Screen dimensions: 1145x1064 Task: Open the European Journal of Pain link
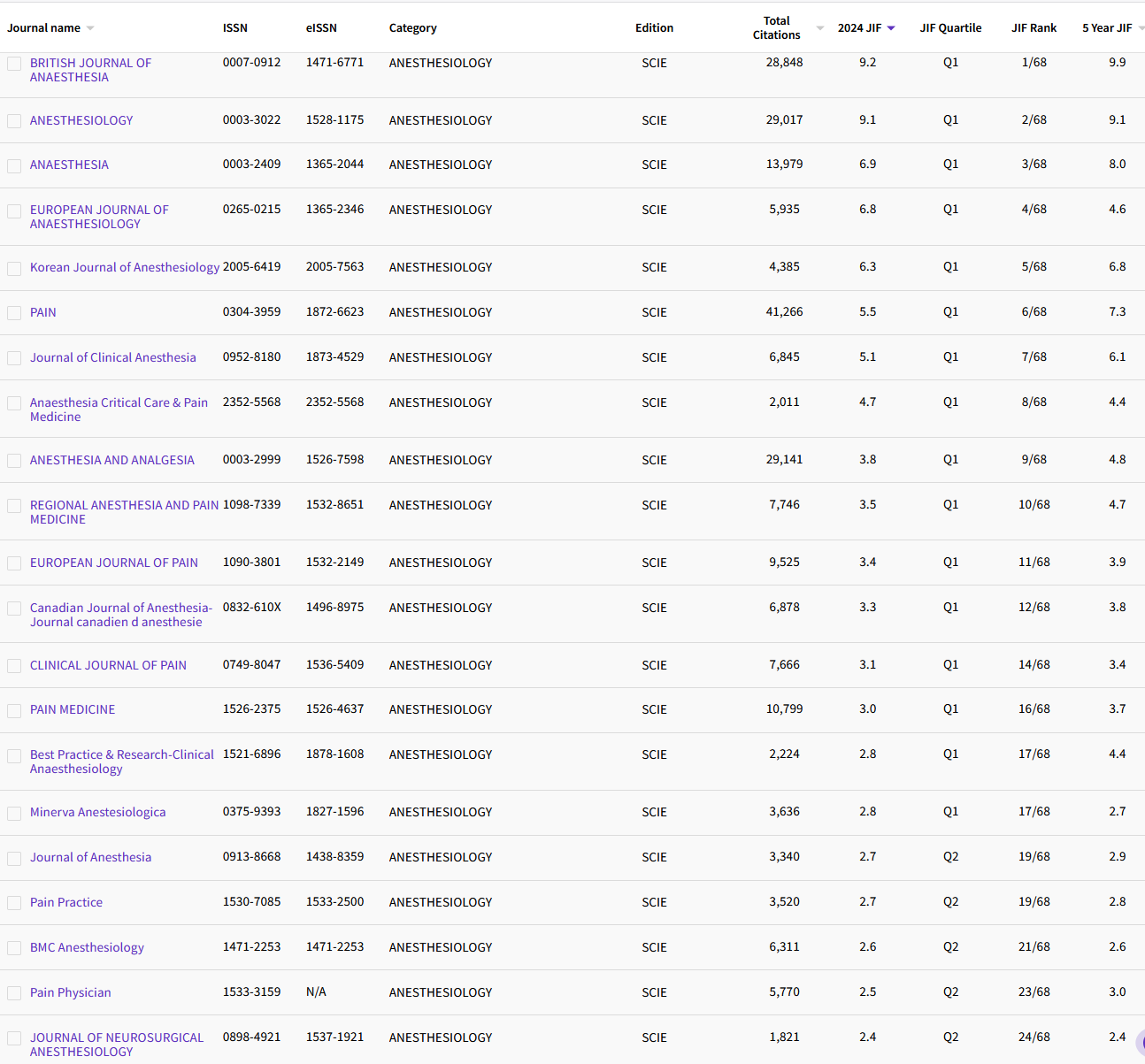point(114,563)
